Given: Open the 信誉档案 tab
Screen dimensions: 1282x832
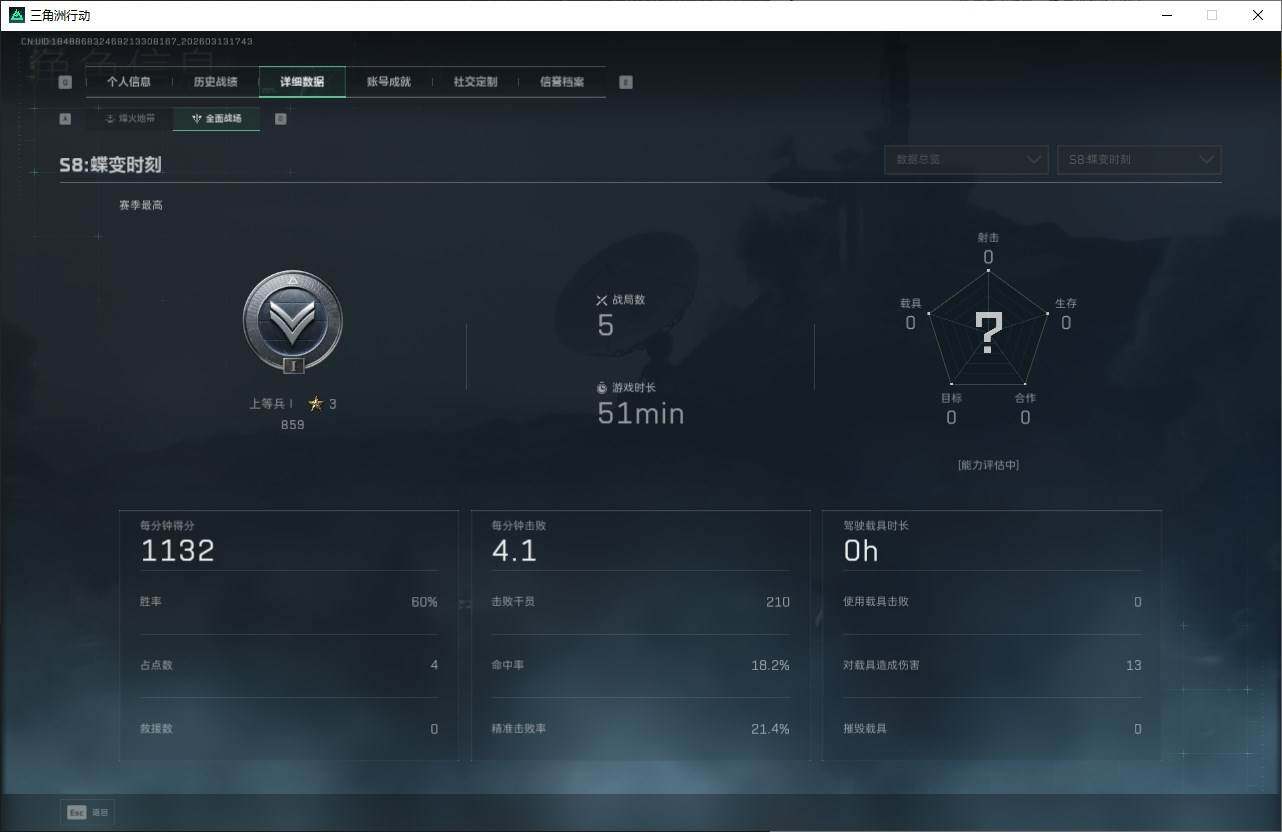Looking at the screenshot, I should pyautogui.click(x=562, y=82).
